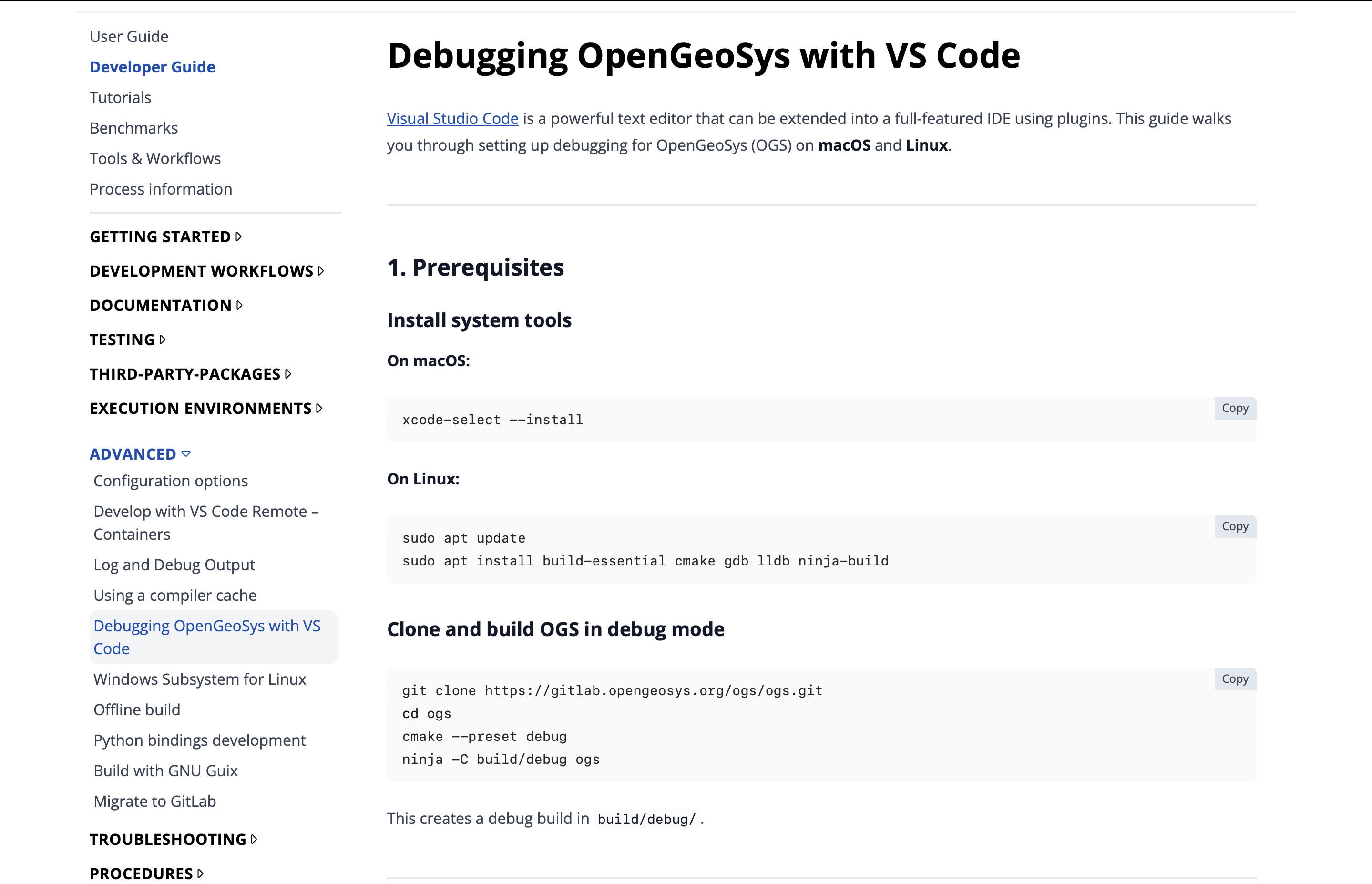Click the '1. Prerequisites' heading

click(476, 267)
